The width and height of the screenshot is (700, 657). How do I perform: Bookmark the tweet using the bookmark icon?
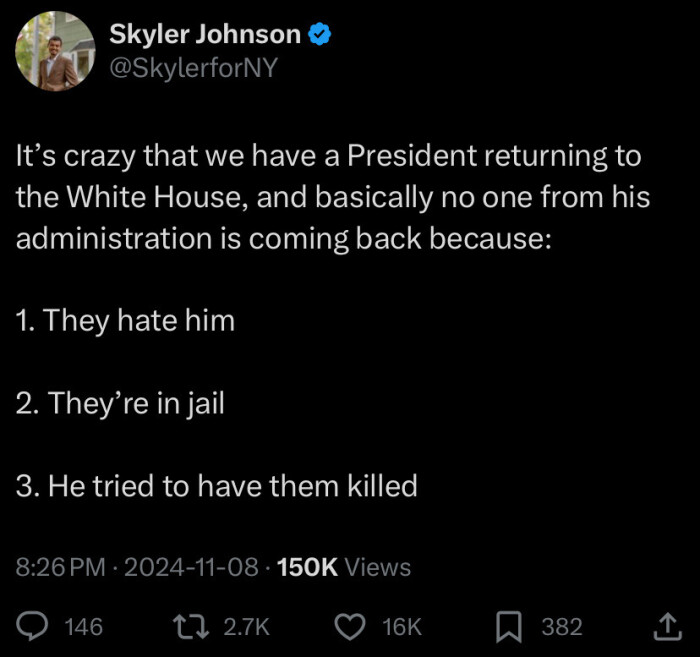[x=509, y=626]
